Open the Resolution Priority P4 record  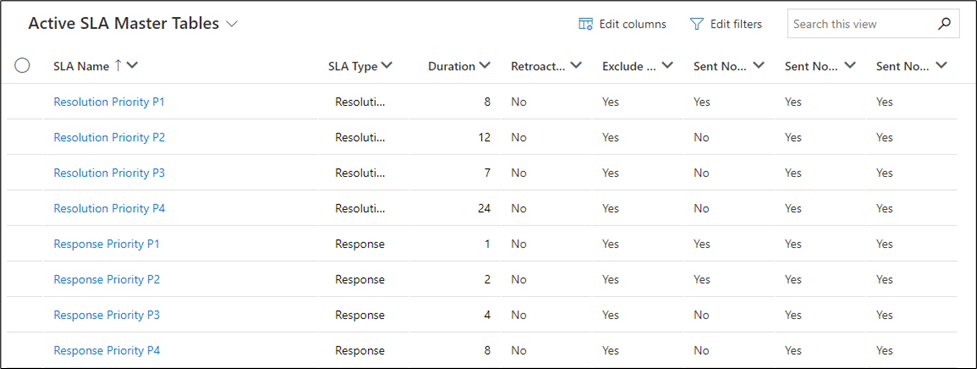click(109, 208)
